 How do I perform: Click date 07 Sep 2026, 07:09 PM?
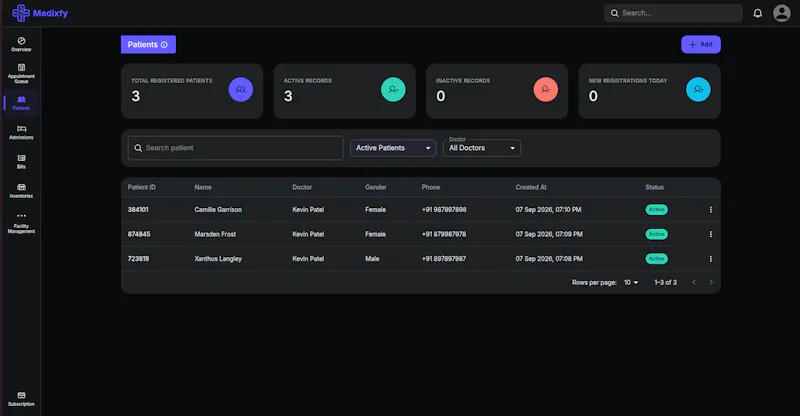tap(548, 234)
